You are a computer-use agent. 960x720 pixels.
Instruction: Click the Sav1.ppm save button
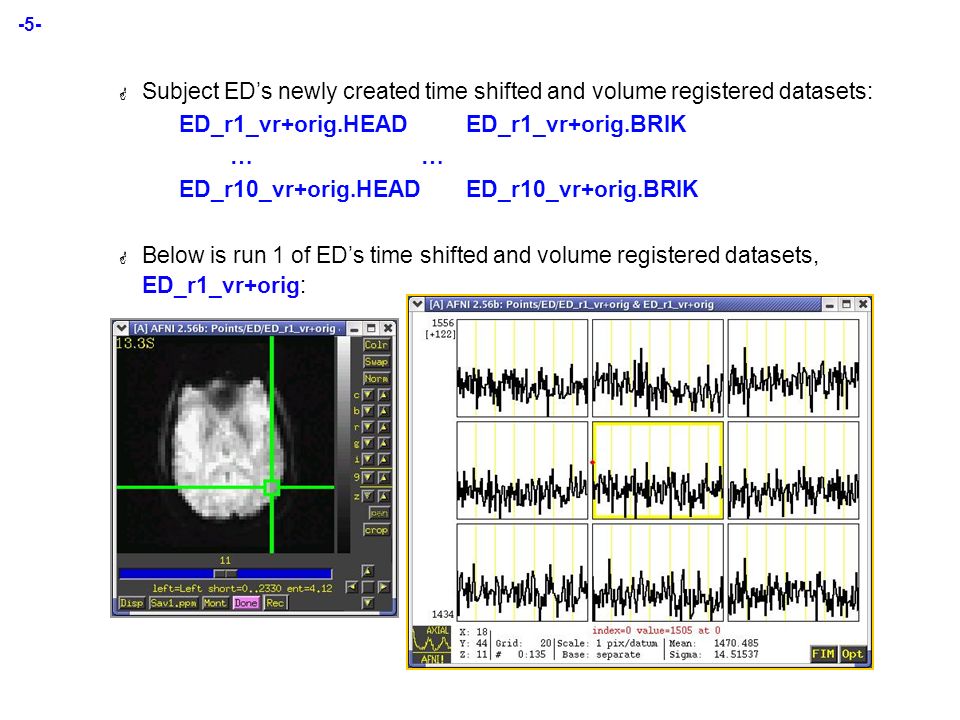pos(173,603)
